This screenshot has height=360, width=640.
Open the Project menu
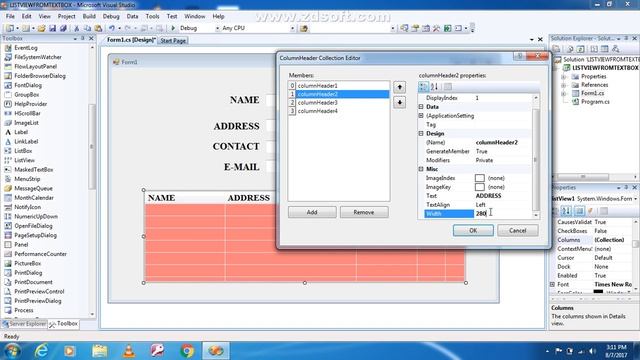pyautogui.click(x=66, y=16)
